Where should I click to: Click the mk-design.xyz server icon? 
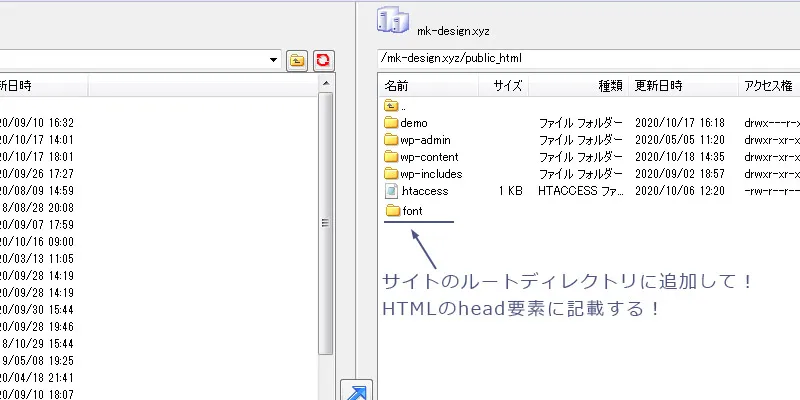pyautogui.click(x=391, y=19)
